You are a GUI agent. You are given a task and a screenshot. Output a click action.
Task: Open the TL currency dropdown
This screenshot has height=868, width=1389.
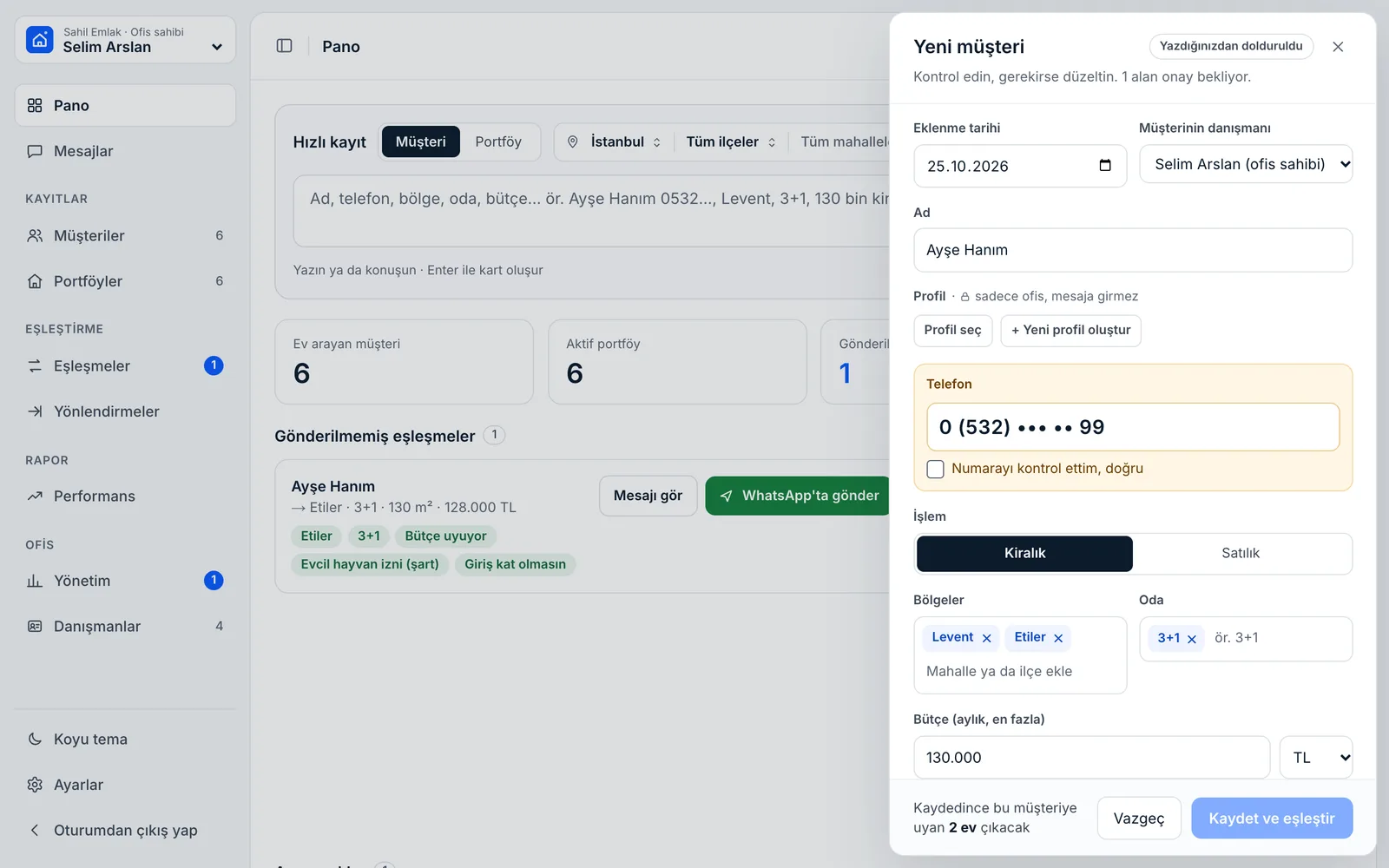click(x=1316, y=758)
